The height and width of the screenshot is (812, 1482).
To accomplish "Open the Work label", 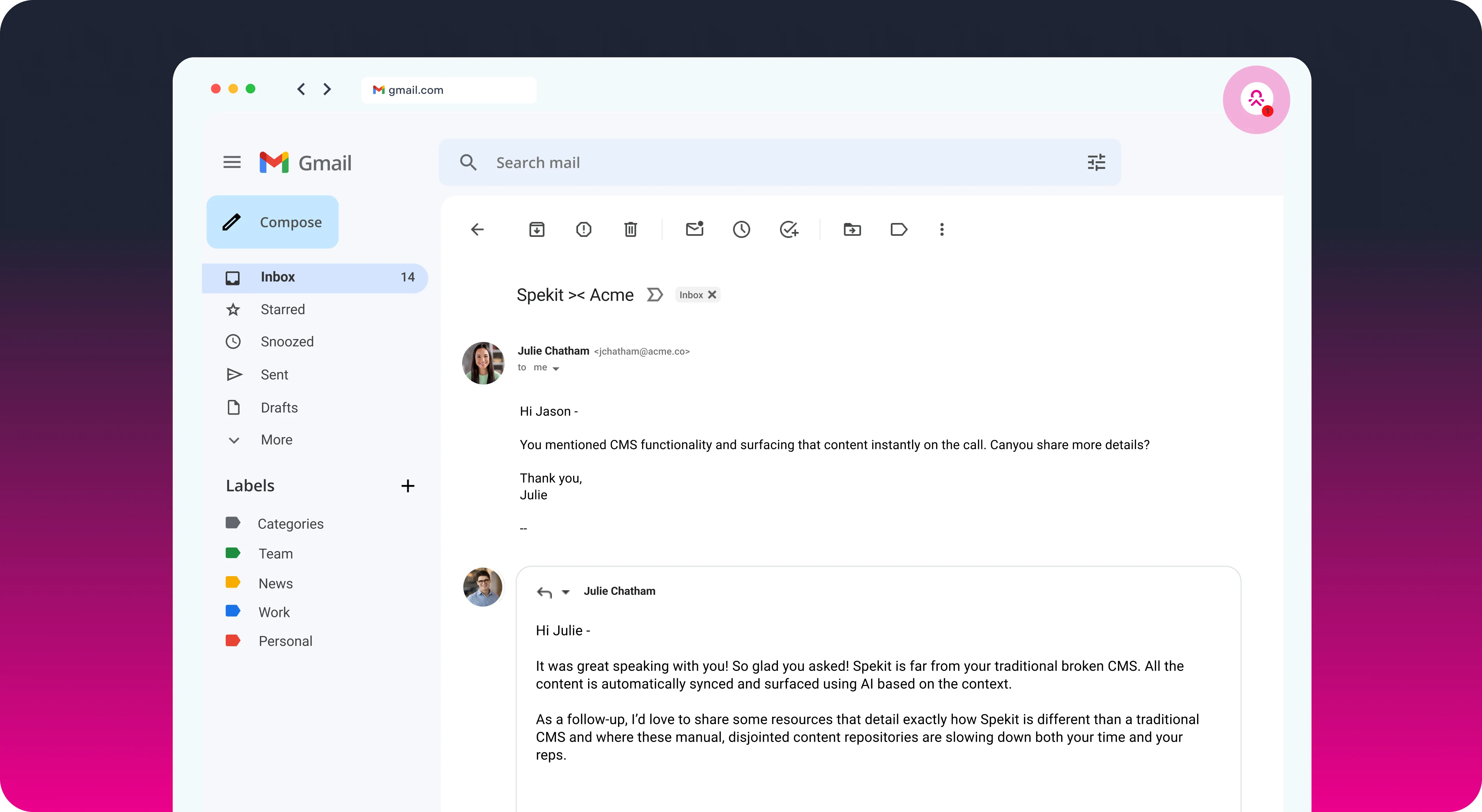I will coord(274,612).
